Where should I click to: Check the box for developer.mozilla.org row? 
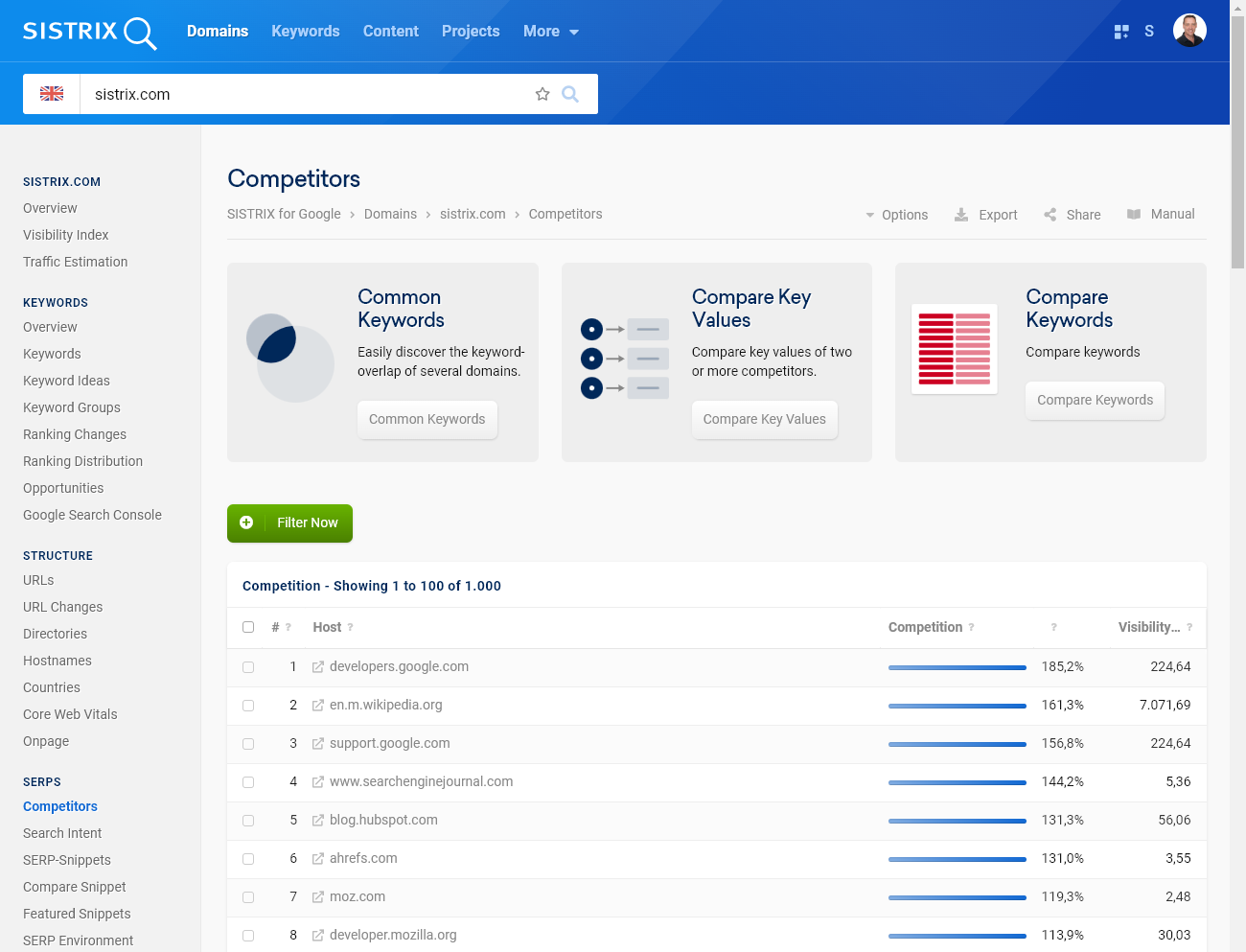[x=248, y=936]
